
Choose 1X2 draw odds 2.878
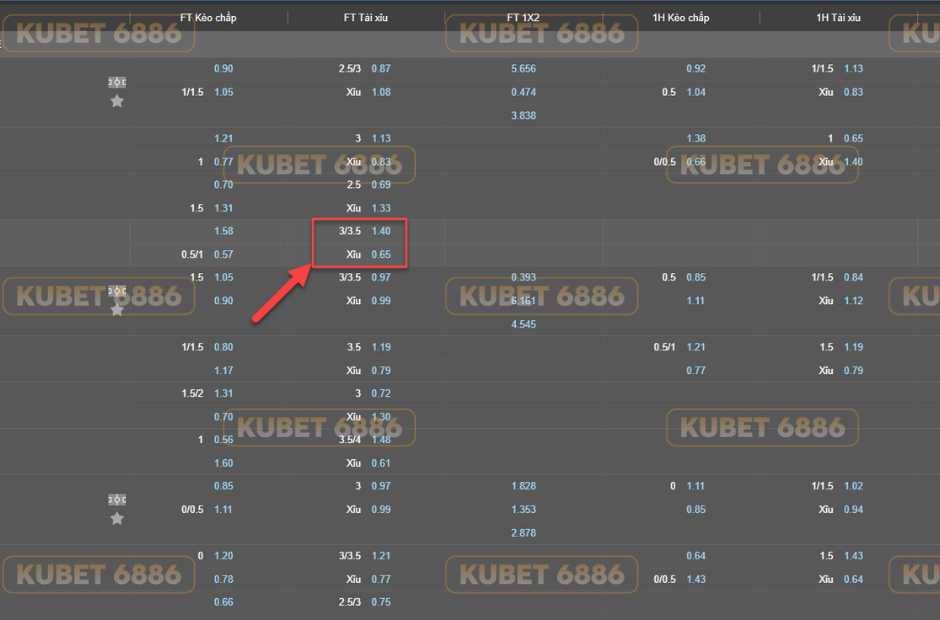523,532
